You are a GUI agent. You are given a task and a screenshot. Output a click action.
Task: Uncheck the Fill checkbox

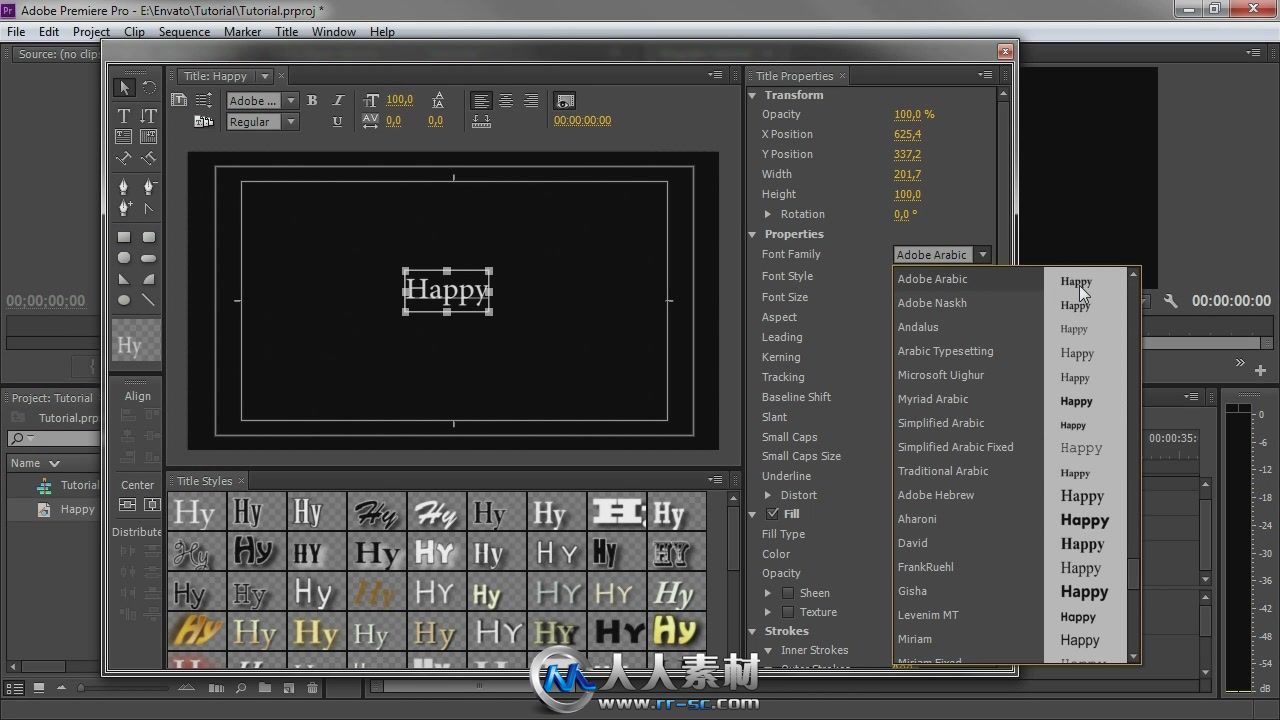pyautogui.click(x=772, y=513)
